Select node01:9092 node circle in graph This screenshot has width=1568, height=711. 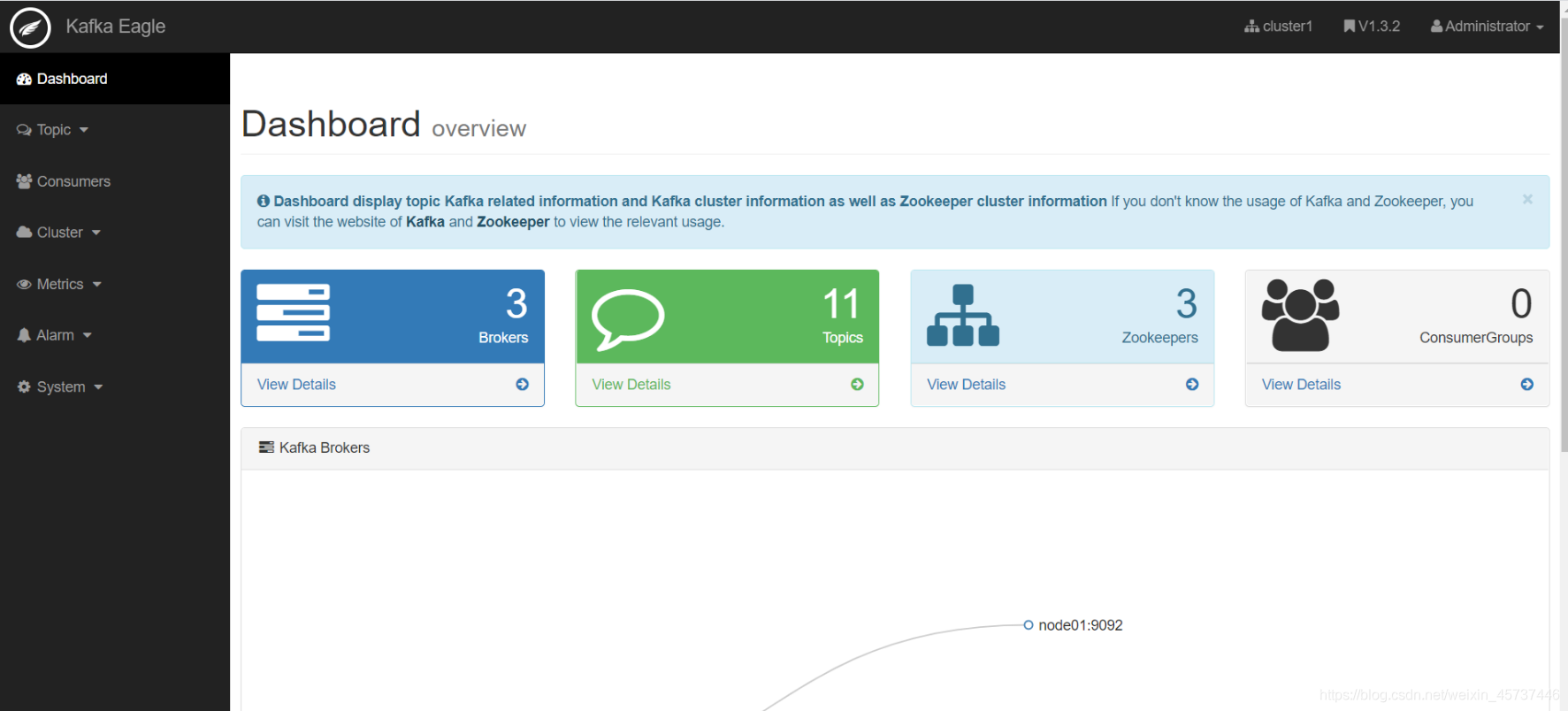coord(1029,625)
